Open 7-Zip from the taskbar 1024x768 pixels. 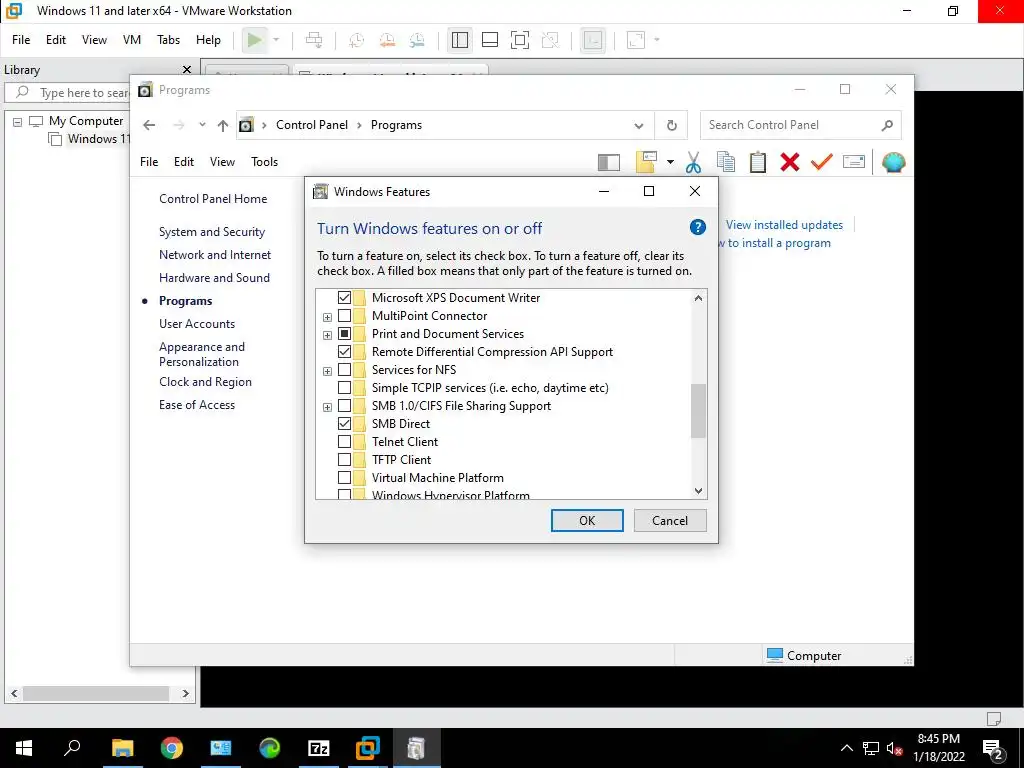(319, 748)
